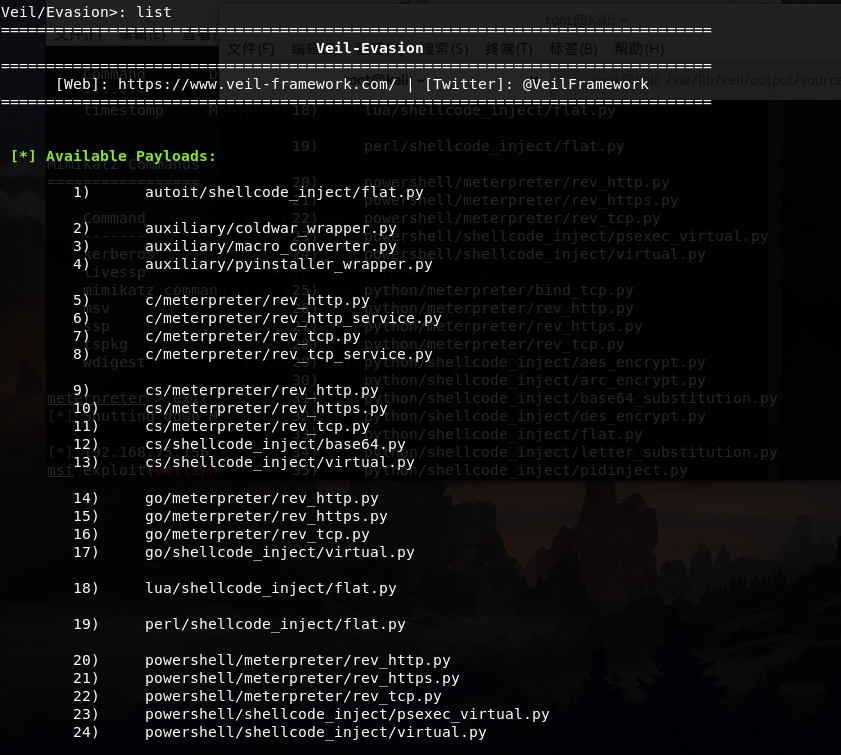841x755 pixels.
Task: Open the 文件(F) menu
Action: point(250,49)
